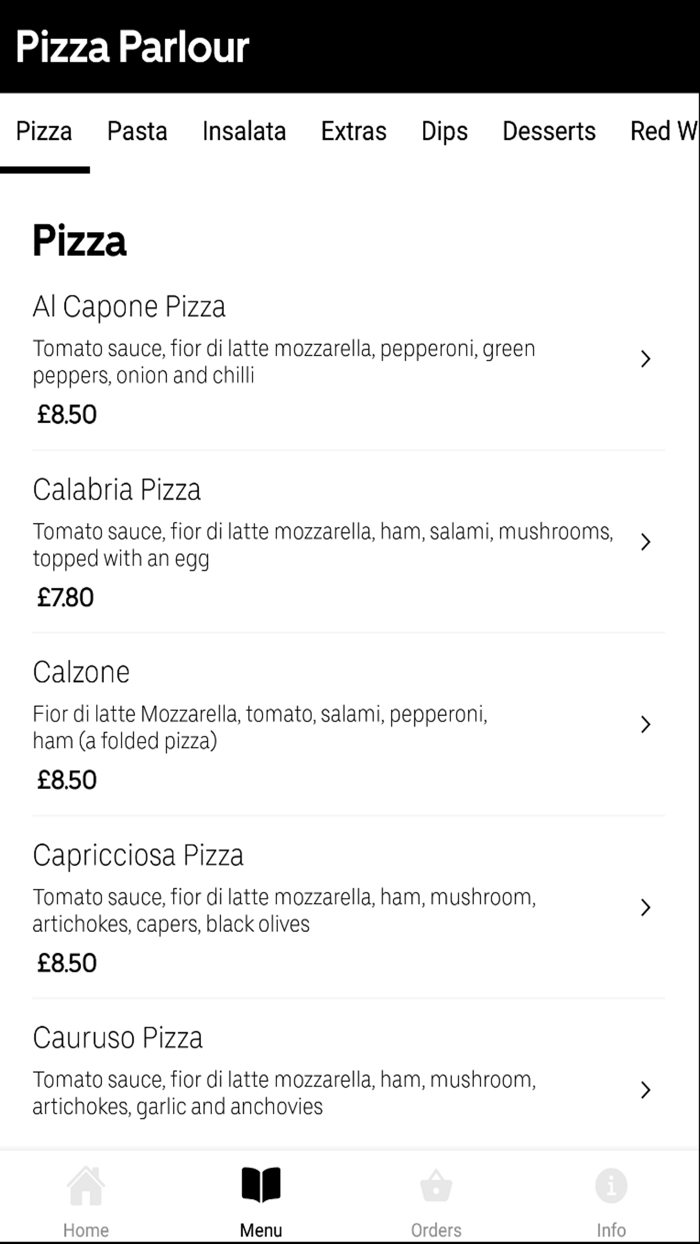Viewport: 700px width, 1244px height.
Task: Open the Insalata category tab
Action: click(x=244, y=131)
